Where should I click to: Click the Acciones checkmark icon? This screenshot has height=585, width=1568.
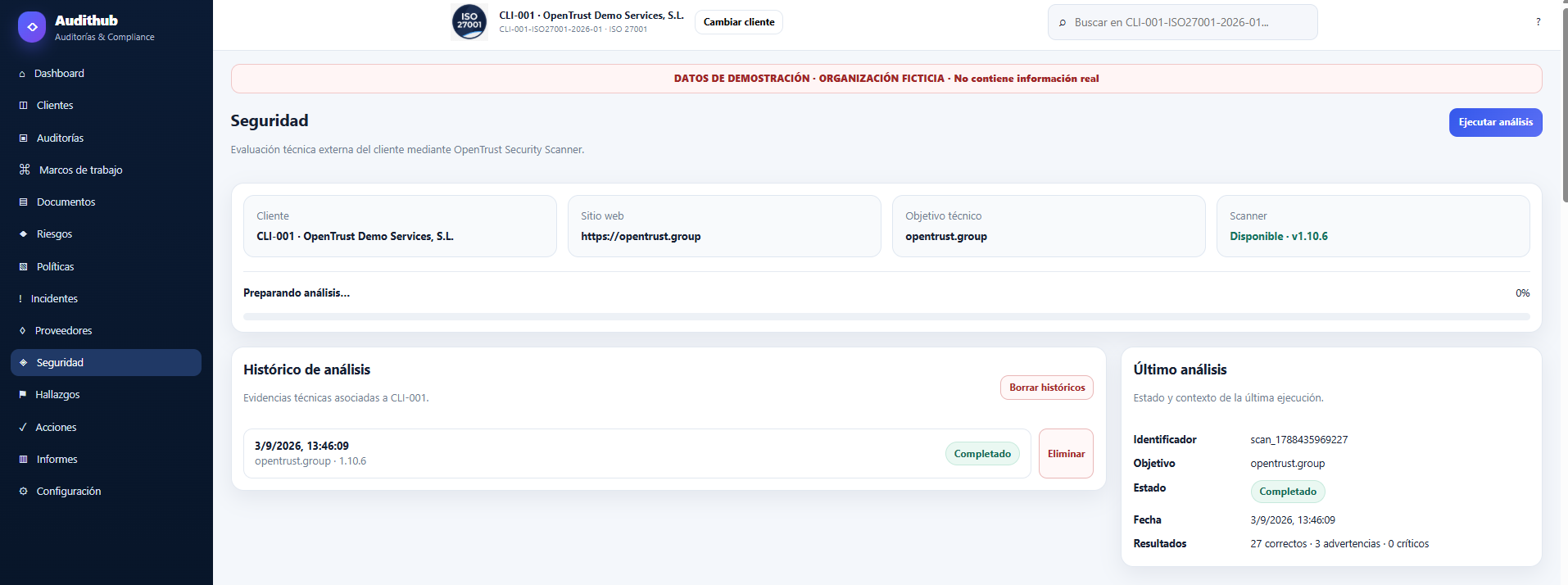tap(23, 428)
